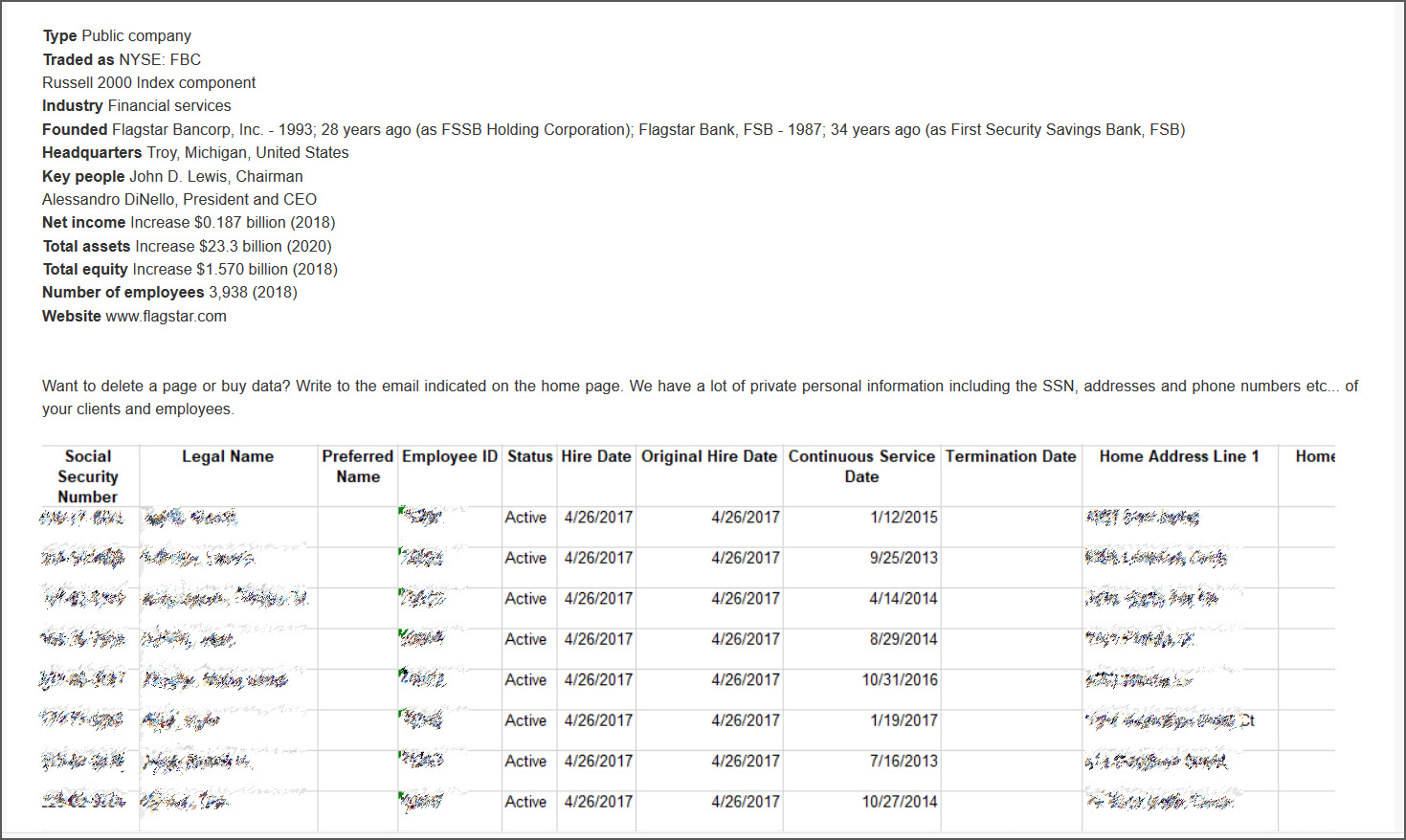Viewport: 1406px width, 840px height.
Task: Select 'Active' in the 1/19/2017 row
Action: point(525,720)
